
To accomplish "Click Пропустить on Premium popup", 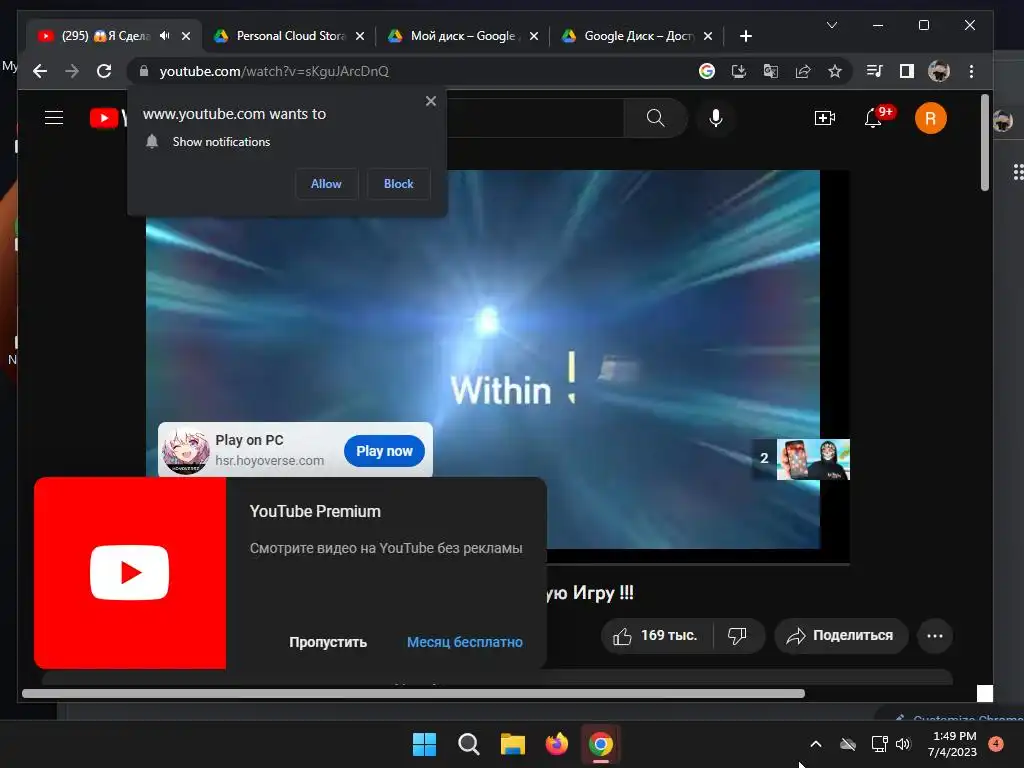I will (x=328, y=642).
